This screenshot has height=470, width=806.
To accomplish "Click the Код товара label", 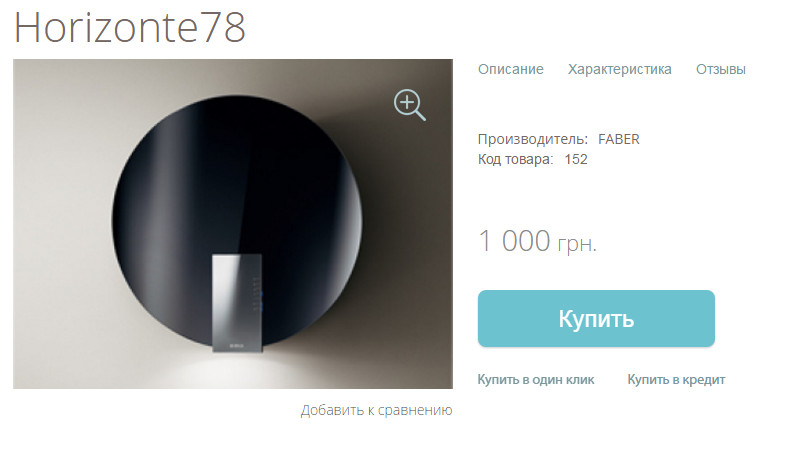I will coord(516,159).
